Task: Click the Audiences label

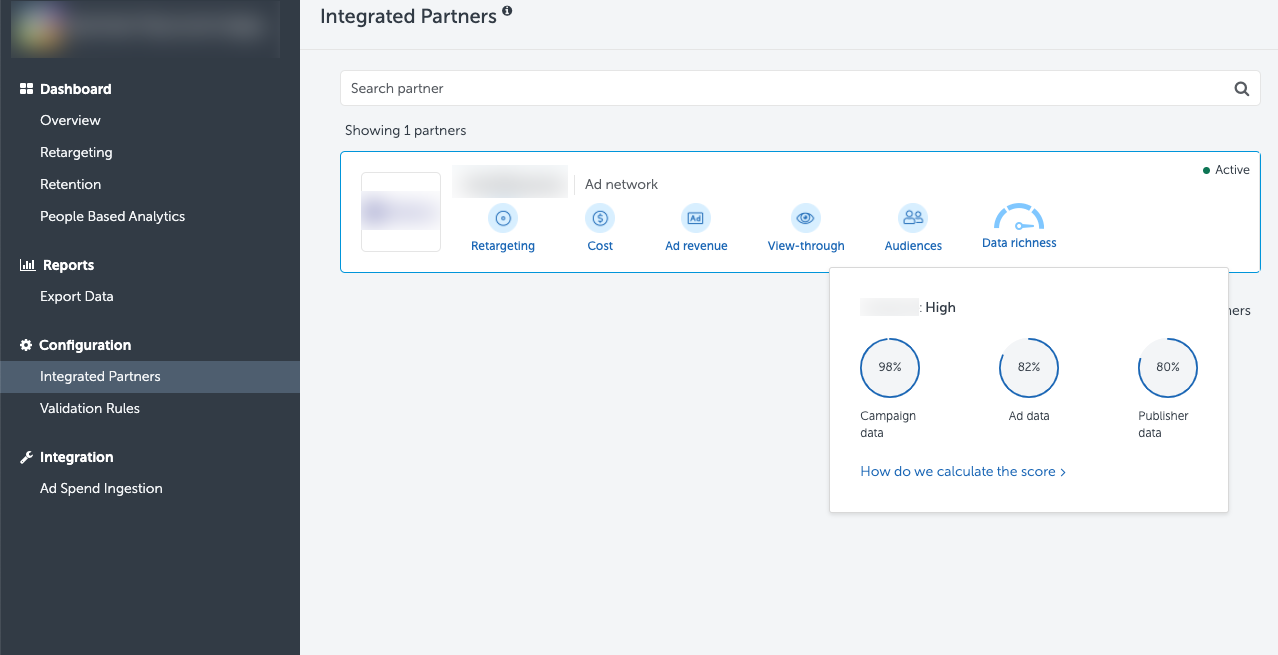Action: click(x=913, y=246)
